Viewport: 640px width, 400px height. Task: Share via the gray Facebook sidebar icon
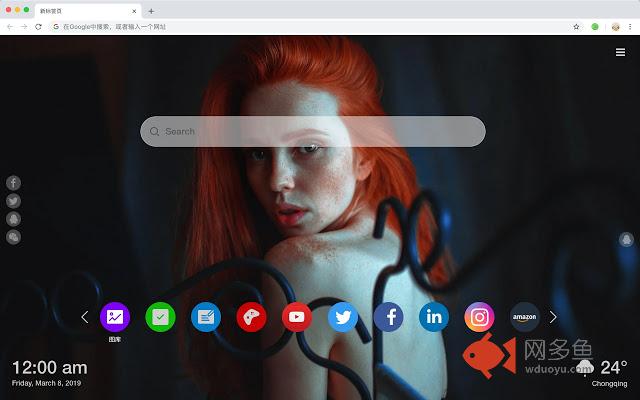(14, 182)
